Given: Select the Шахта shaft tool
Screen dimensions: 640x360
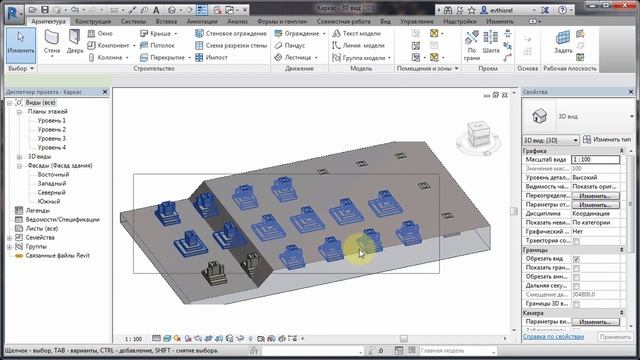Looking at the screenshot, I should (491, 42).
